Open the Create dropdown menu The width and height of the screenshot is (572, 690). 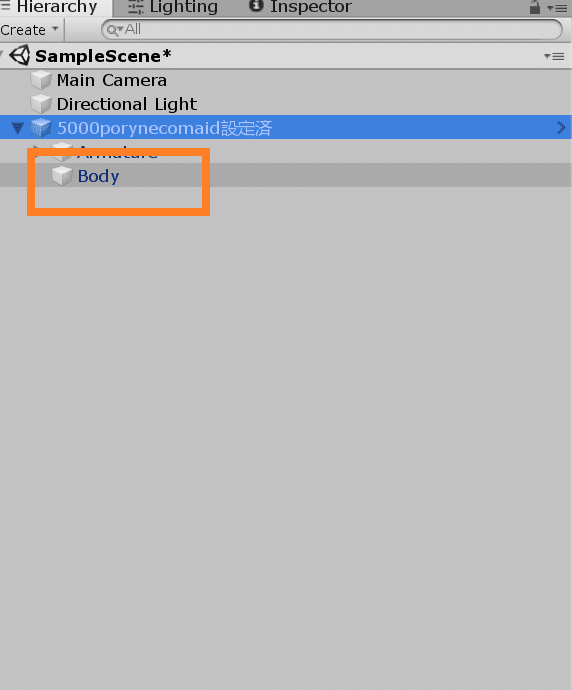pos(29,30)
